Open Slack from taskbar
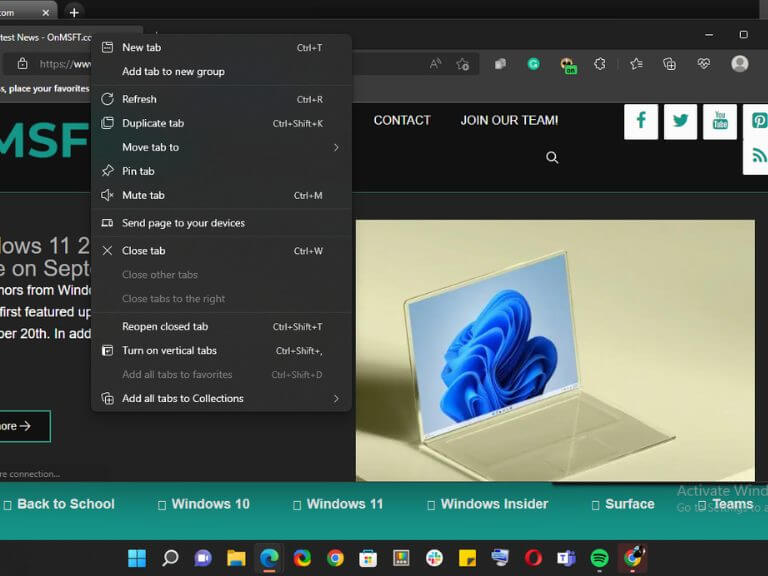This screenshot has width=768, height=576. coord(434,558)
